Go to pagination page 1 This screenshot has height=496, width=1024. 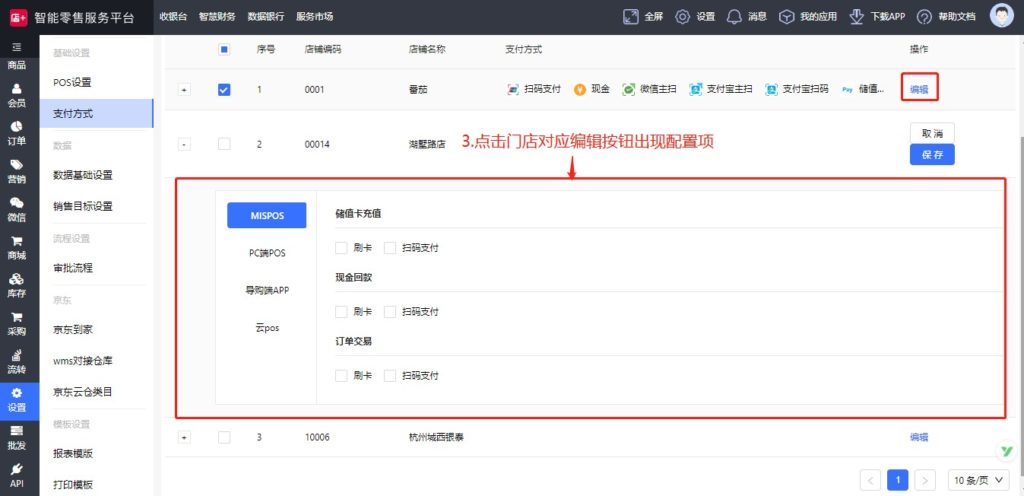pyautogui.click(x=897, y=480)
